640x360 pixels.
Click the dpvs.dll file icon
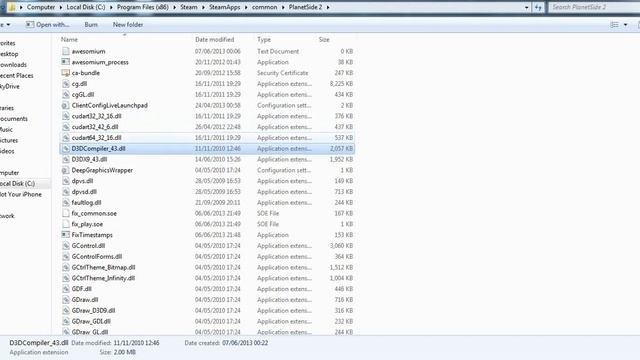click(x=65, y=181)
